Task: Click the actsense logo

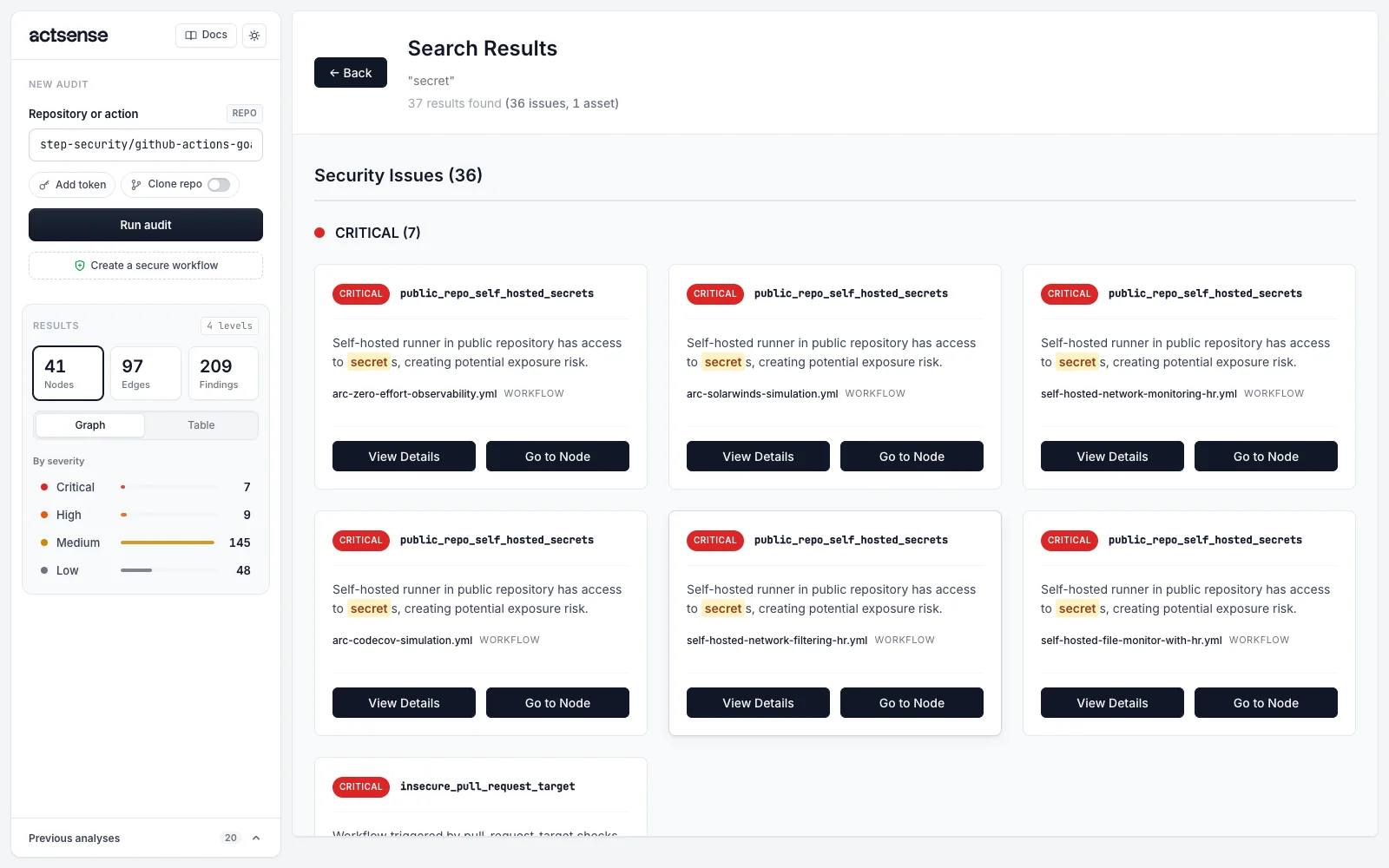Action: pyautogui.click(x=69, y=36)
